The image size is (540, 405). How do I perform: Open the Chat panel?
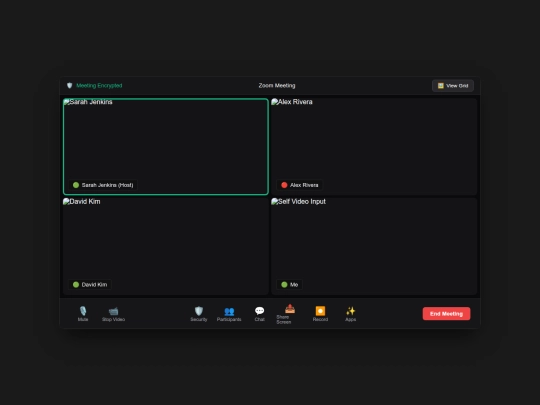259,314
